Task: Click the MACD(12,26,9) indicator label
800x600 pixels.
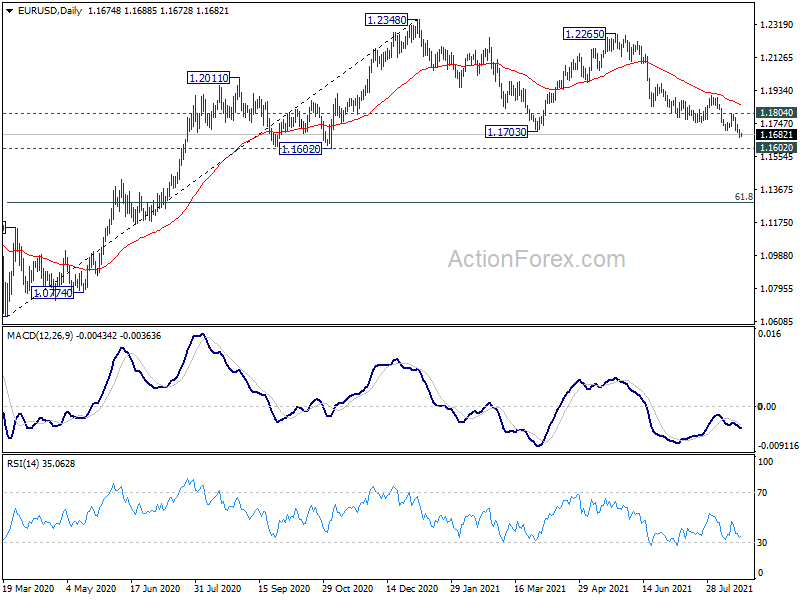Action: (40, 336)
